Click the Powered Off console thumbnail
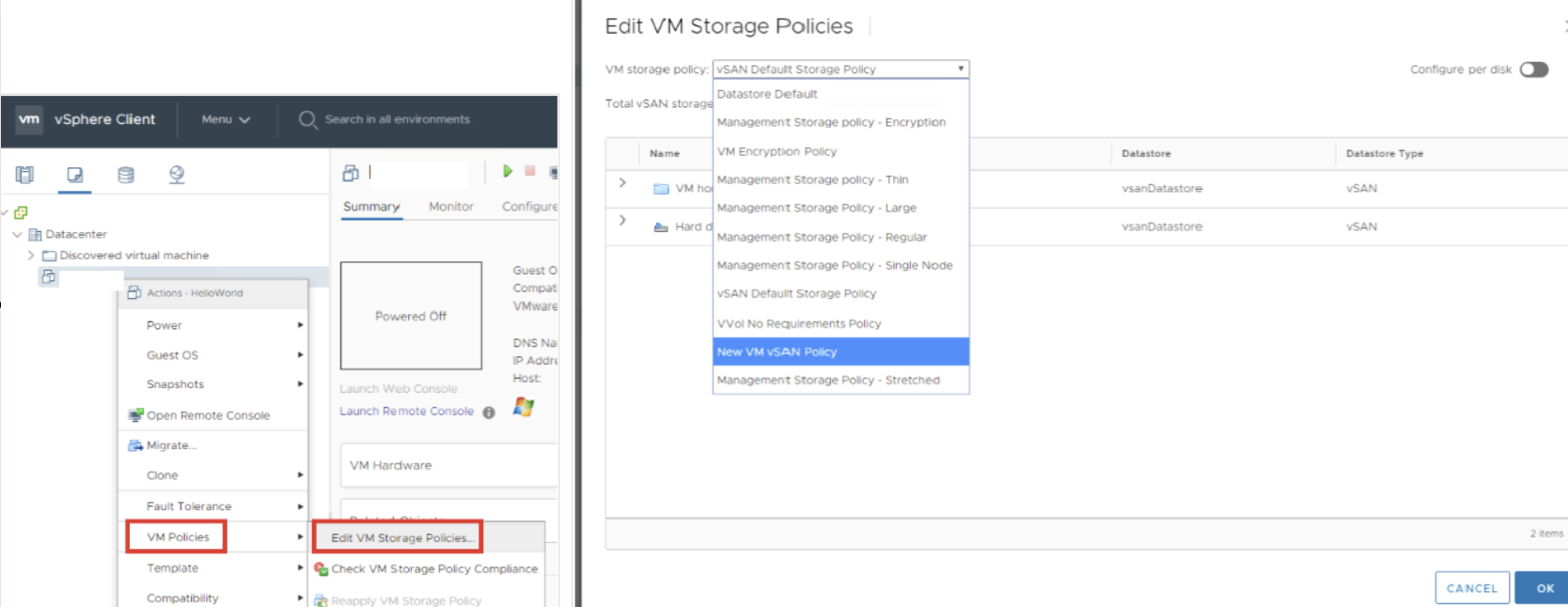 click(411, 316)
